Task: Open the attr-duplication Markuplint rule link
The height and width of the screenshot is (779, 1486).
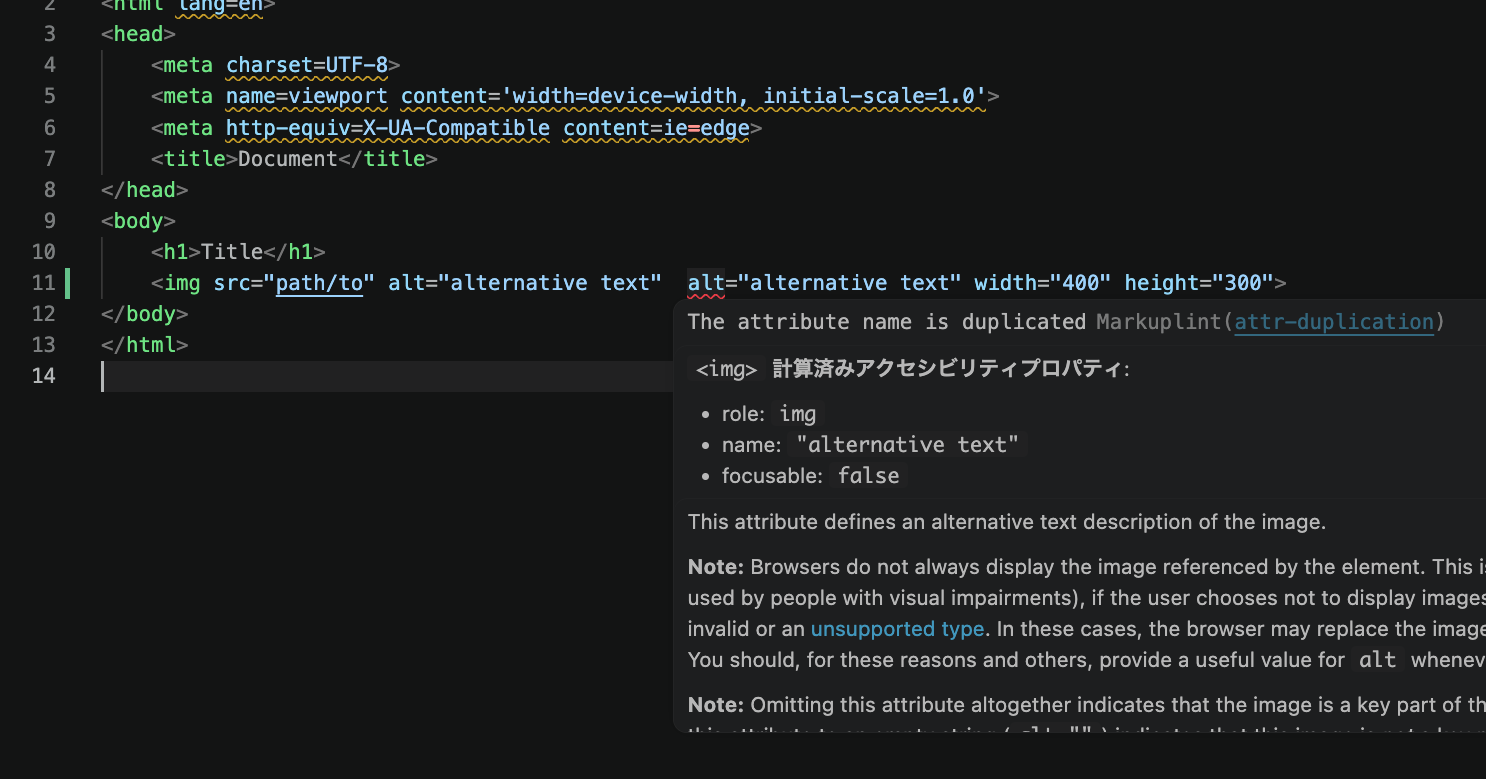Action: coord(1334,322)
